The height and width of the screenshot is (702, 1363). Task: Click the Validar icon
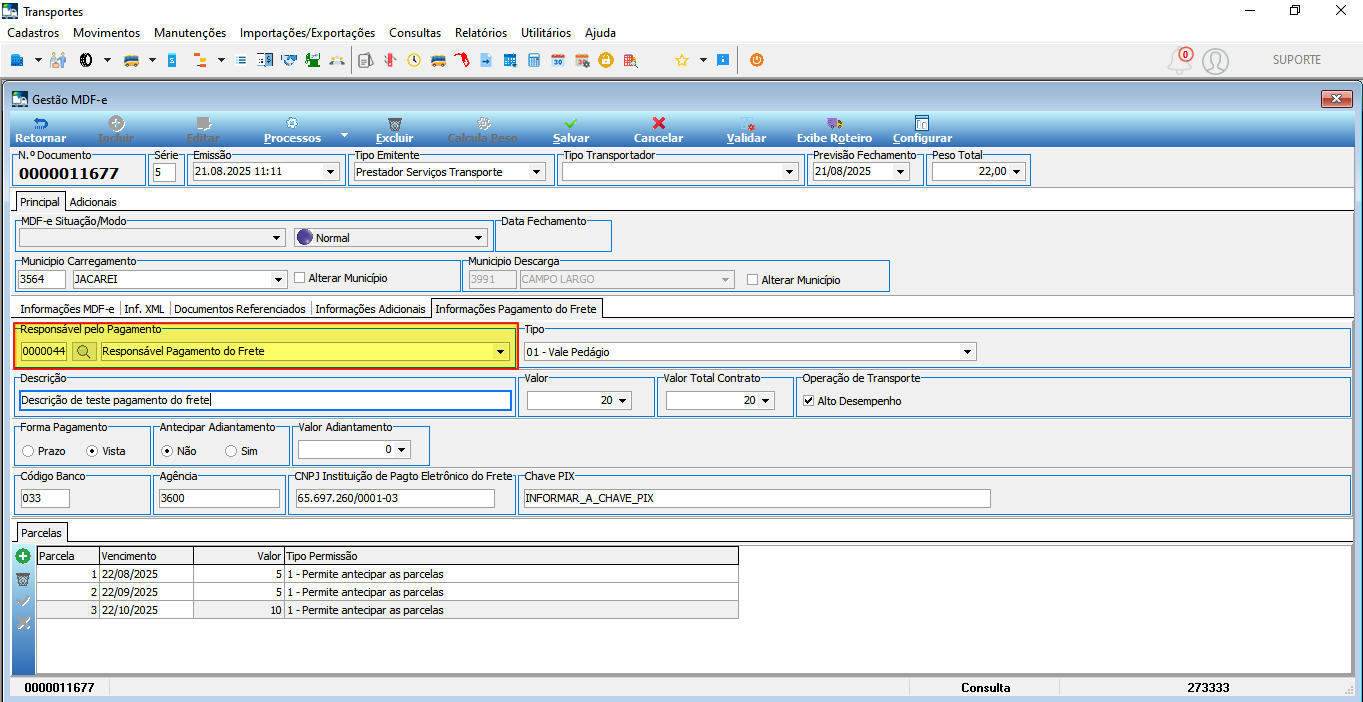(747, 123)
